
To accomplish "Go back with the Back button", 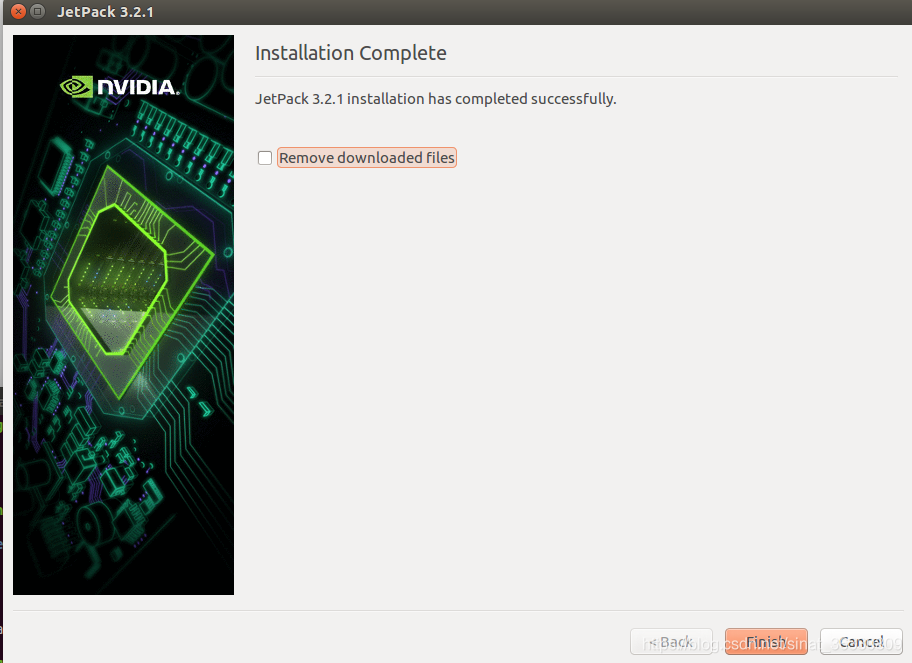I will (x=671, y=641).
